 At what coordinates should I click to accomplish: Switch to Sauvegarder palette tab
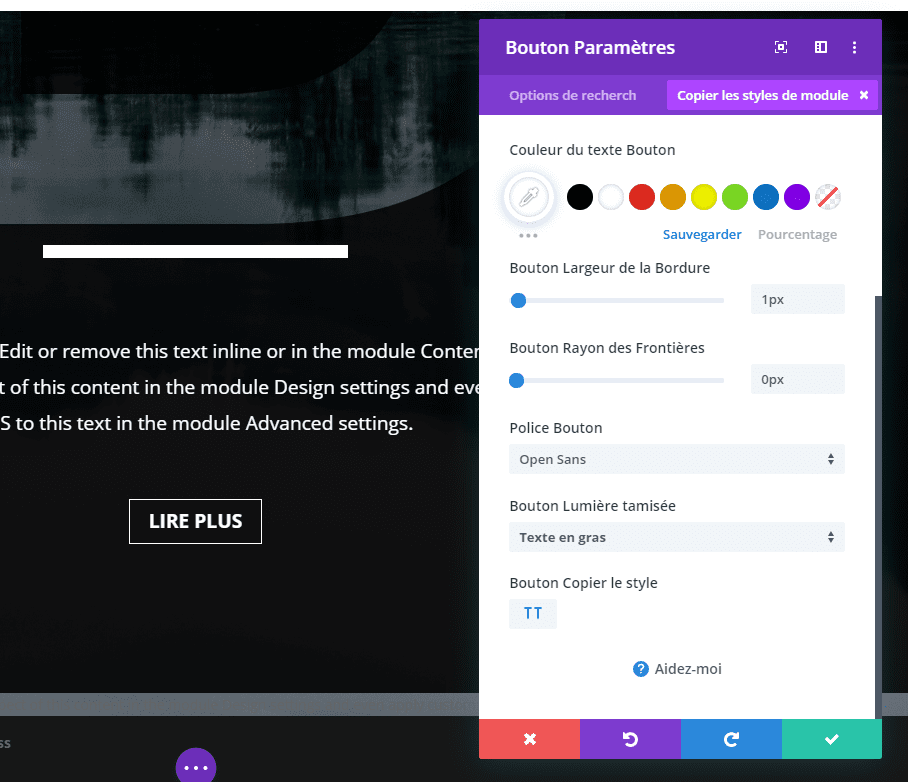coord(702,235)
